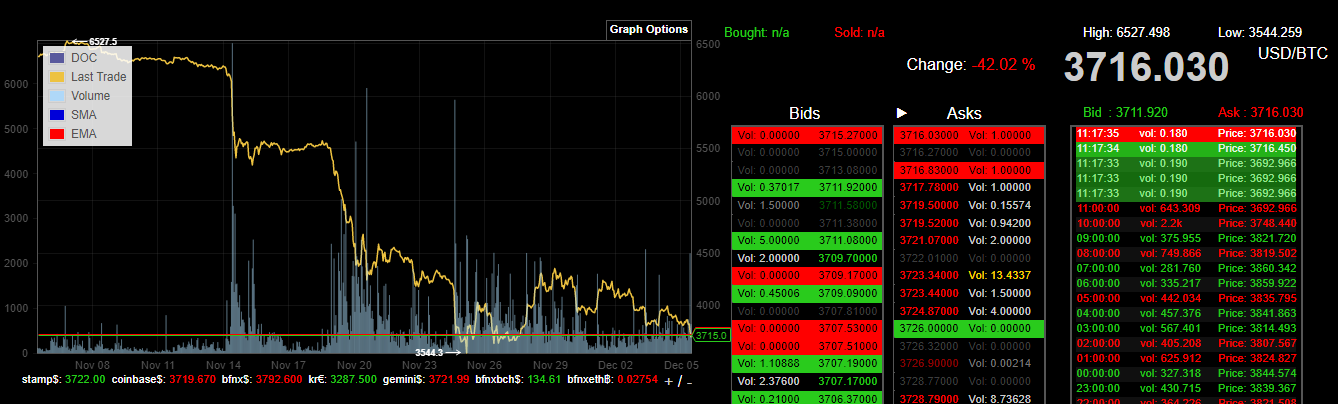This screenshot has width=1338, height=404.
Task: Click the play arrow beside Asks
Action: [x=901, y=113]
